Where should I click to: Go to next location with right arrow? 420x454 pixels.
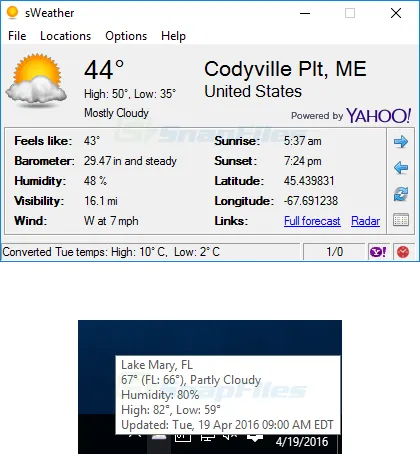401,142
